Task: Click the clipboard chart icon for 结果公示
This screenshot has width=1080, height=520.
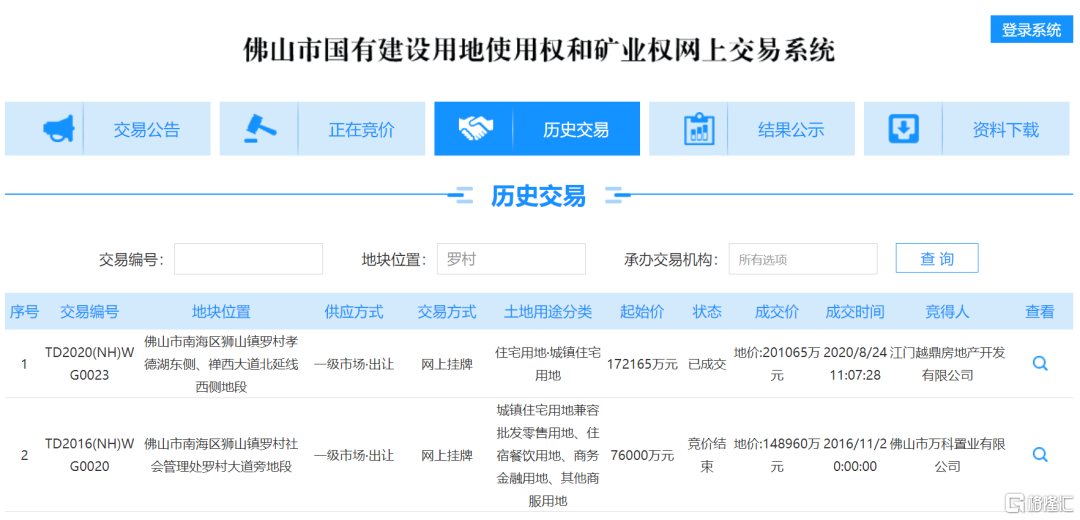Action: (x=699, y=129)
